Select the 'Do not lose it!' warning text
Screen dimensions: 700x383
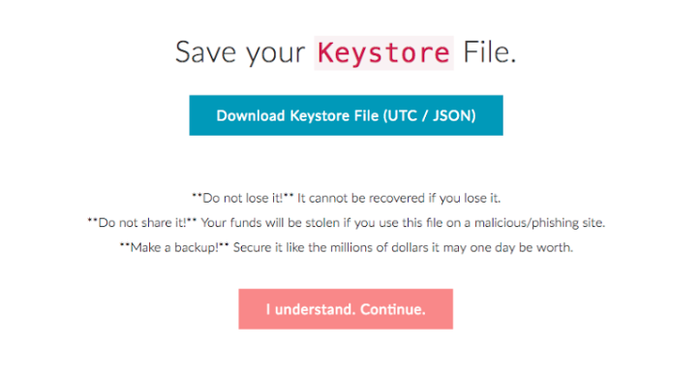[243, 198]
